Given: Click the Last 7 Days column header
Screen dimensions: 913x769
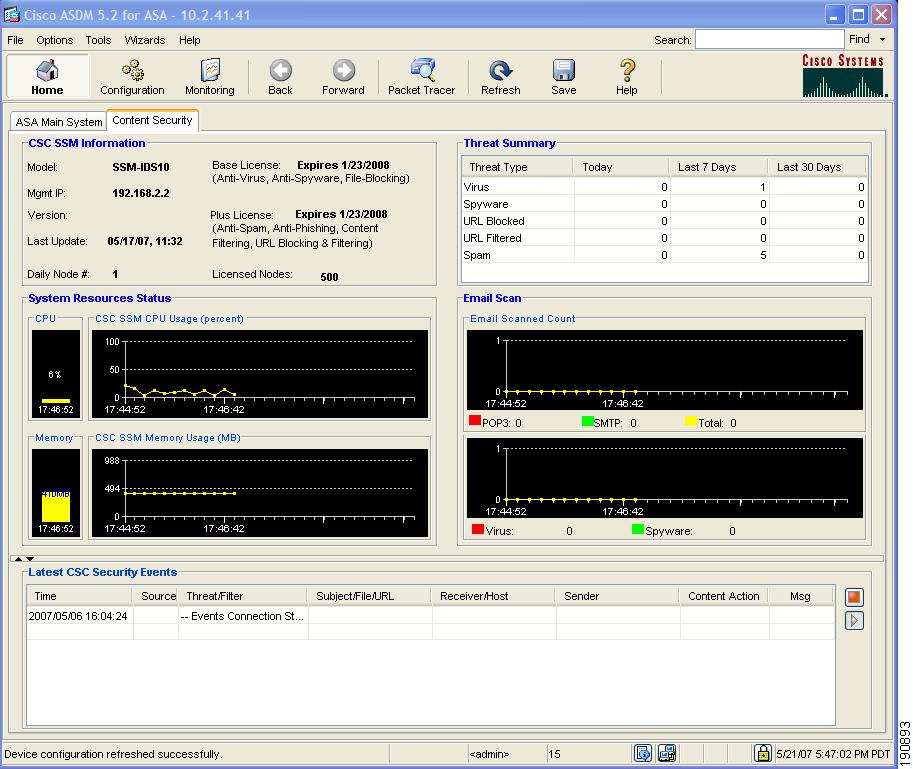Looking at the screenshot, I should 719,167.
